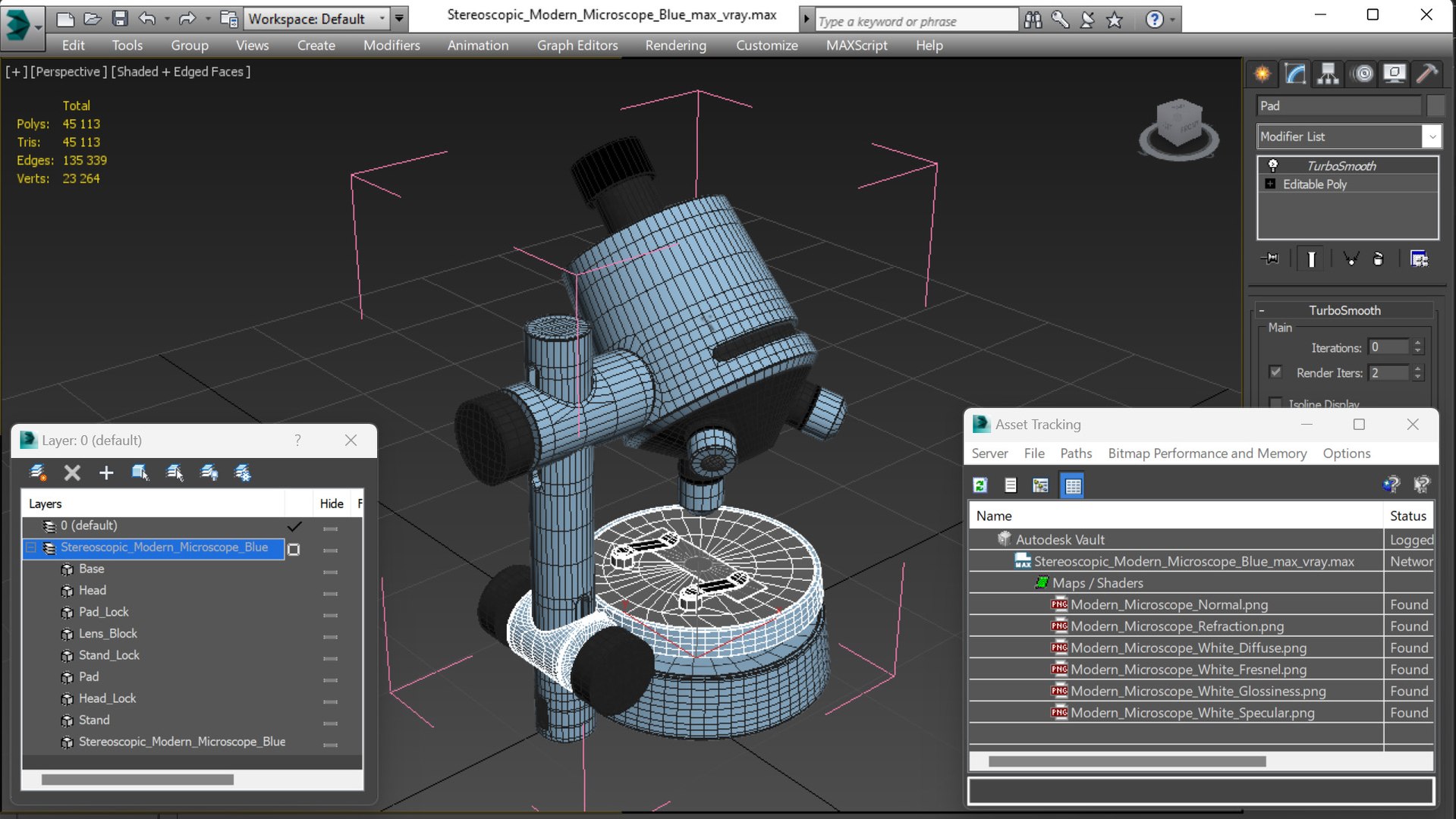Image resolution: width=1456 pixels, height=819 pixels.
Task: Open the Create command panel tab
Action: [1263, 74]
